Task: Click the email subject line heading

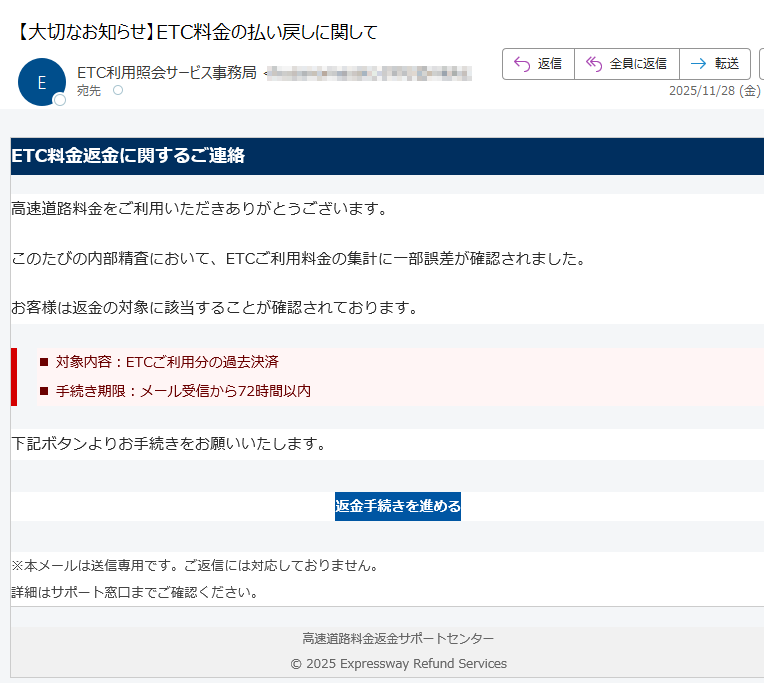Action: coord(198,32)
